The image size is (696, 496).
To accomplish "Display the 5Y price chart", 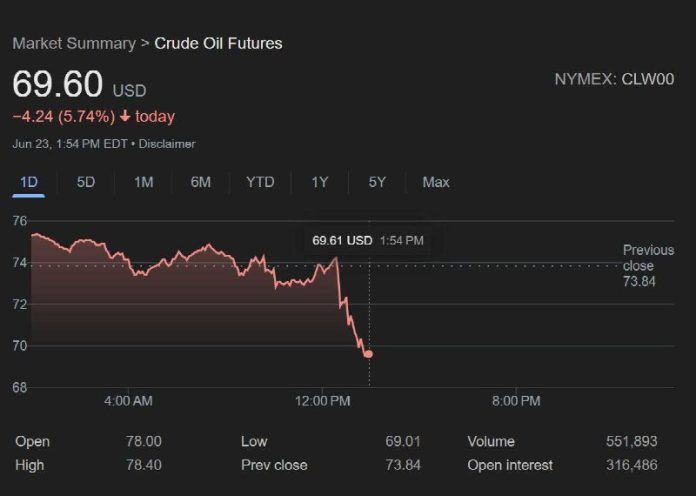I will 377,182.
